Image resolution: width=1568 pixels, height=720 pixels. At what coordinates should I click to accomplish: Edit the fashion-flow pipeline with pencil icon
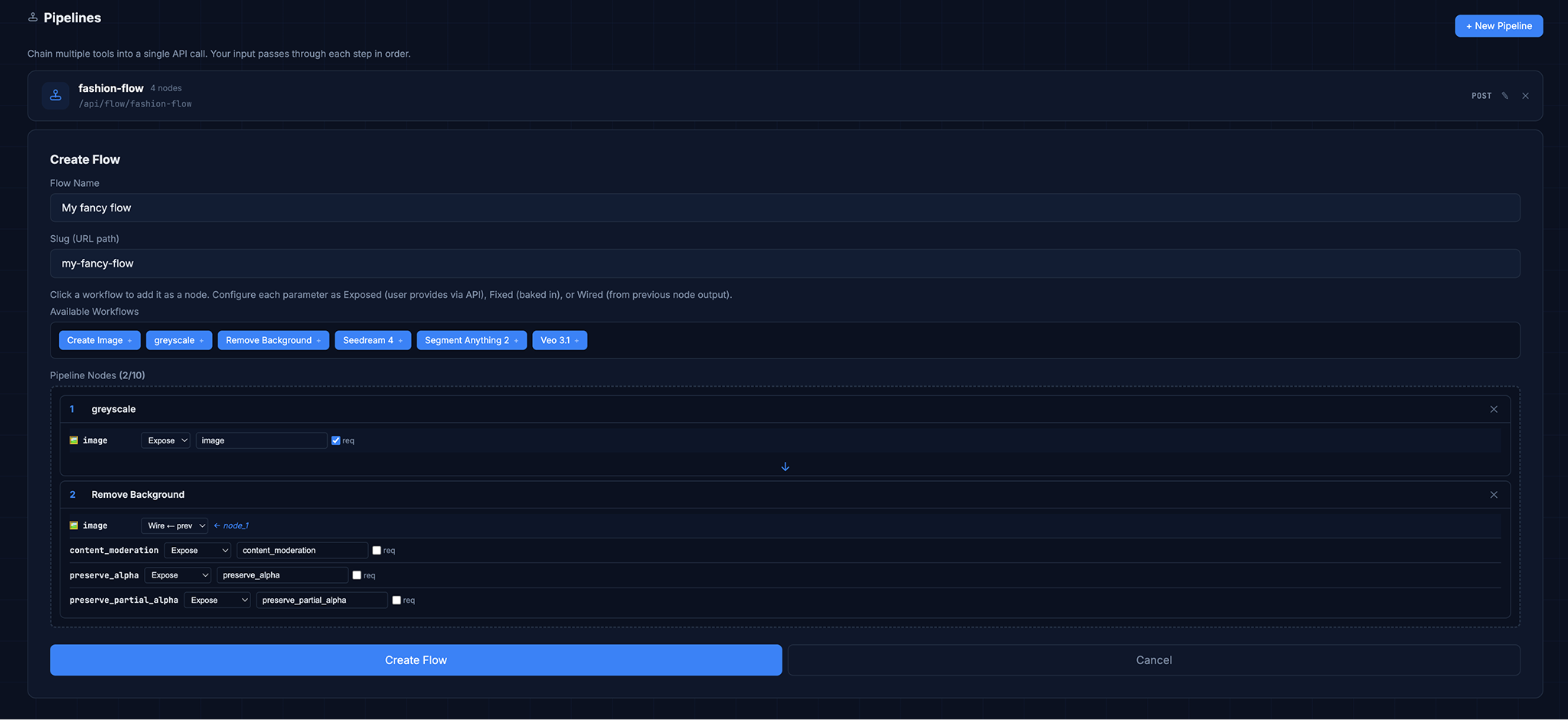(1504, 96)
